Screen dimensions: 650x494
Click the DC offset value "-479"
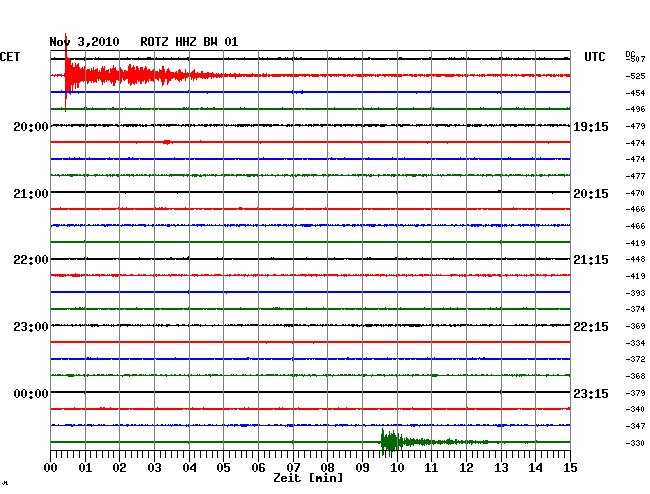(x=635, y=126)
